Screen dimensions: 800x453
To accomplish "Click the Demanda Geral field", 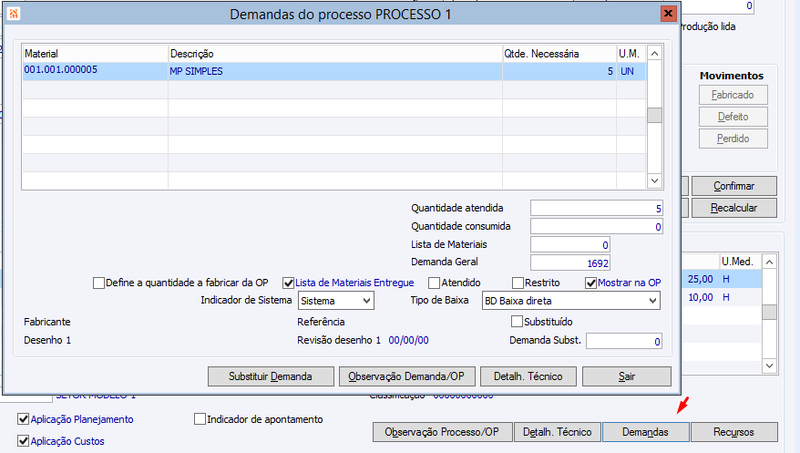I will coord(570,263).
